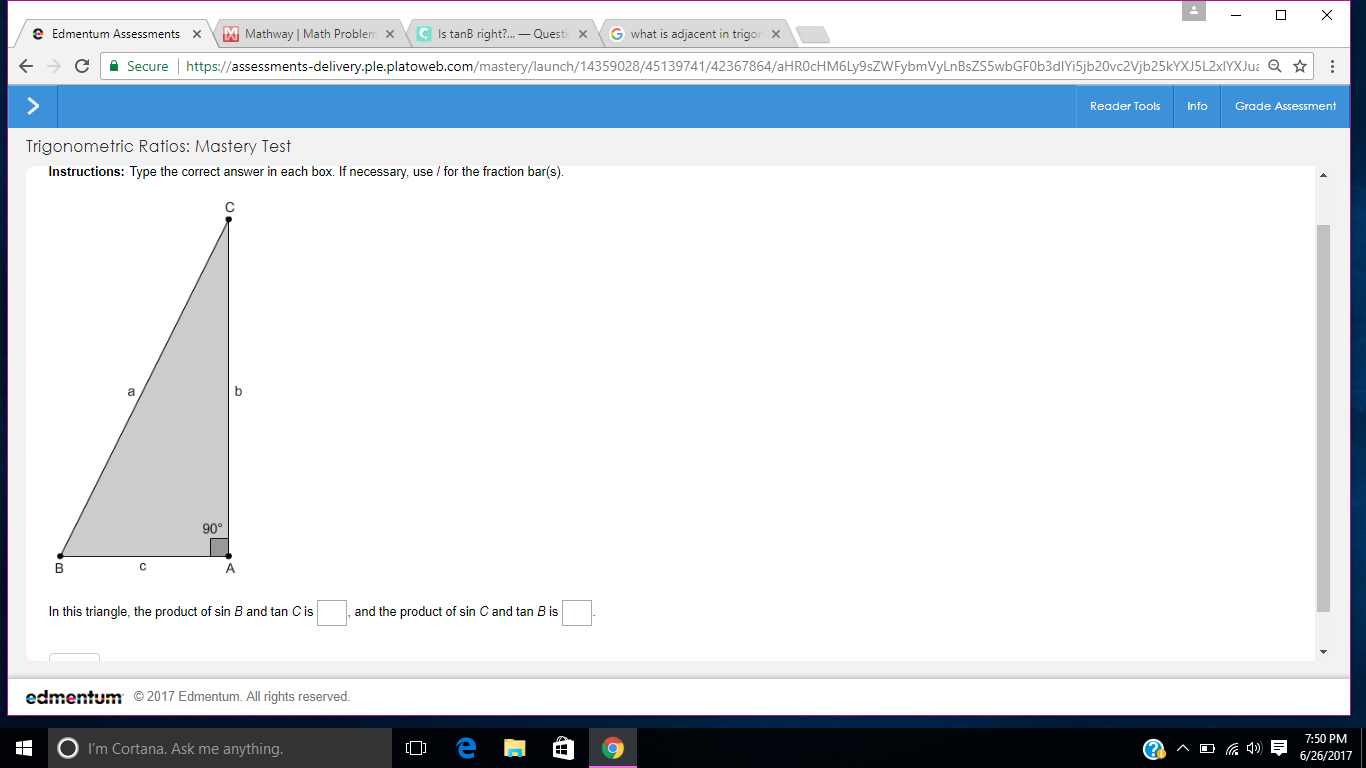Image resolution: width=1366 pixels, height=768 pixels.
Task: Open Task View icon on taskbar
Action: click(417, 748)
